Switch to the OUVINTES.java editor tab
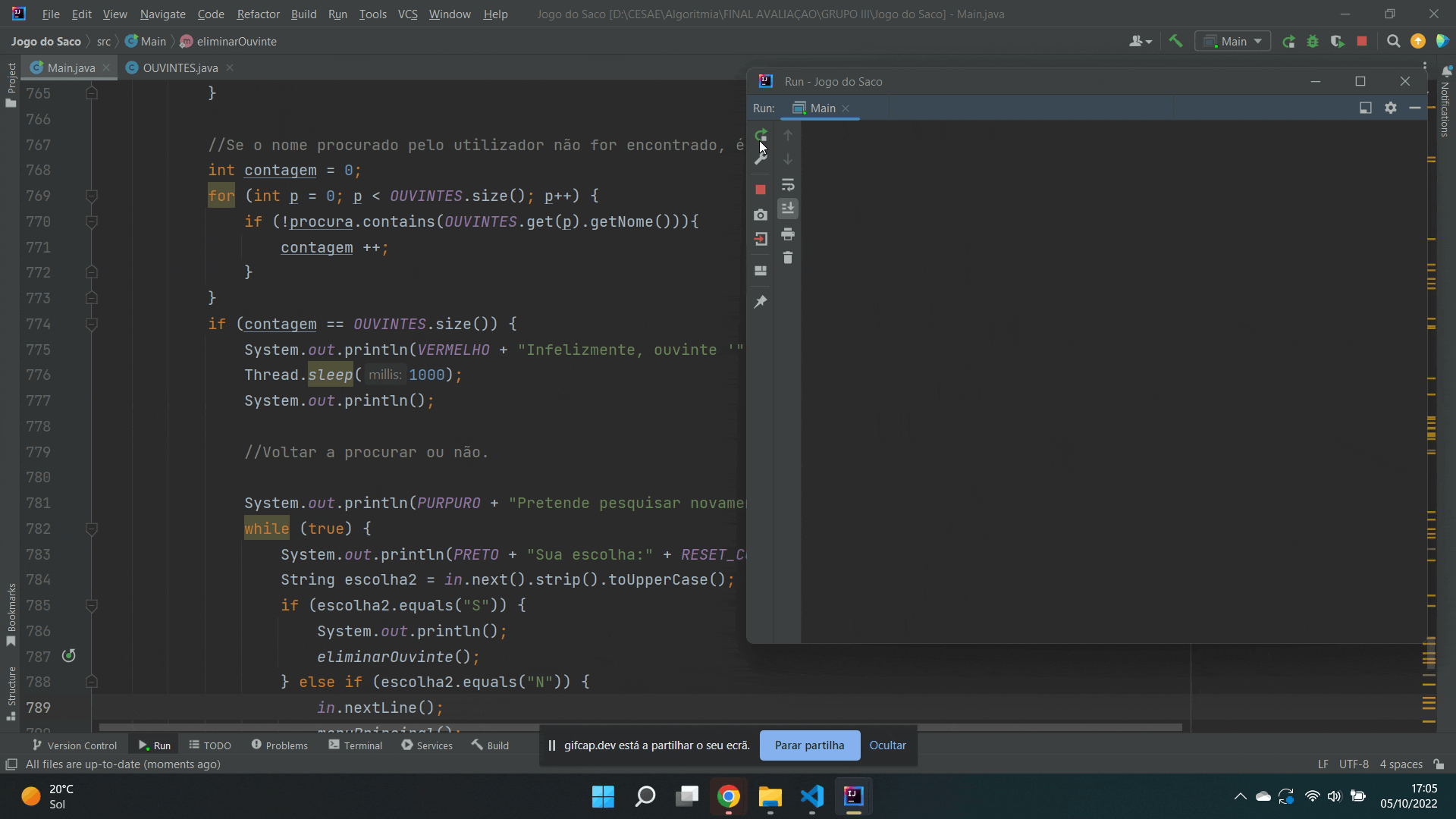The image size is (1456, 819). (179, 67)
